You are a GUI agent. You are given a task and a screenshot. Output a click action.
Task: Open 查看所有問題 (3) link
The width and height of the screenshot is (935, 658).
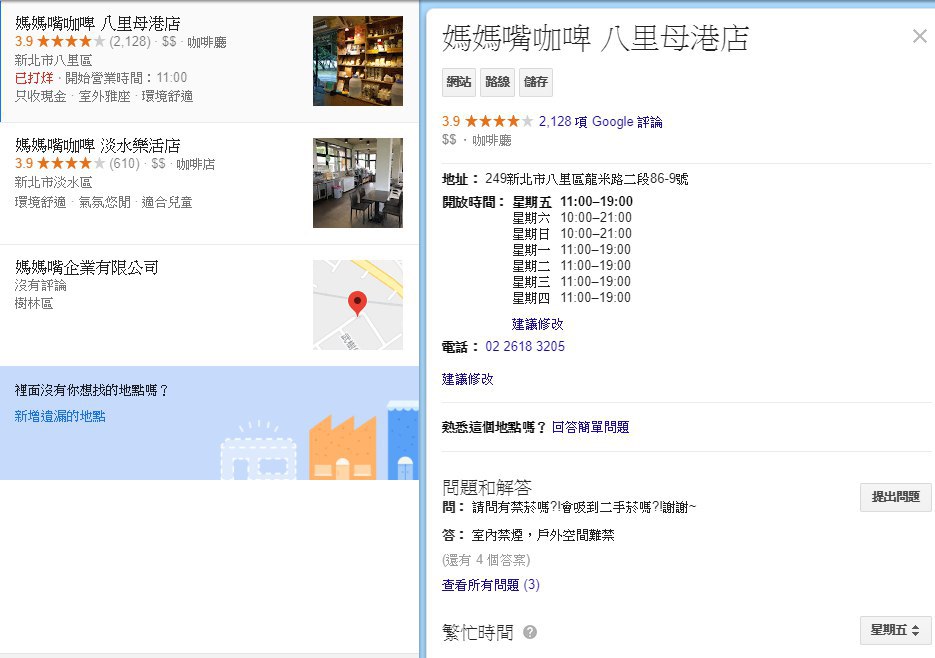pyautogui.click(x=490, y=585)
